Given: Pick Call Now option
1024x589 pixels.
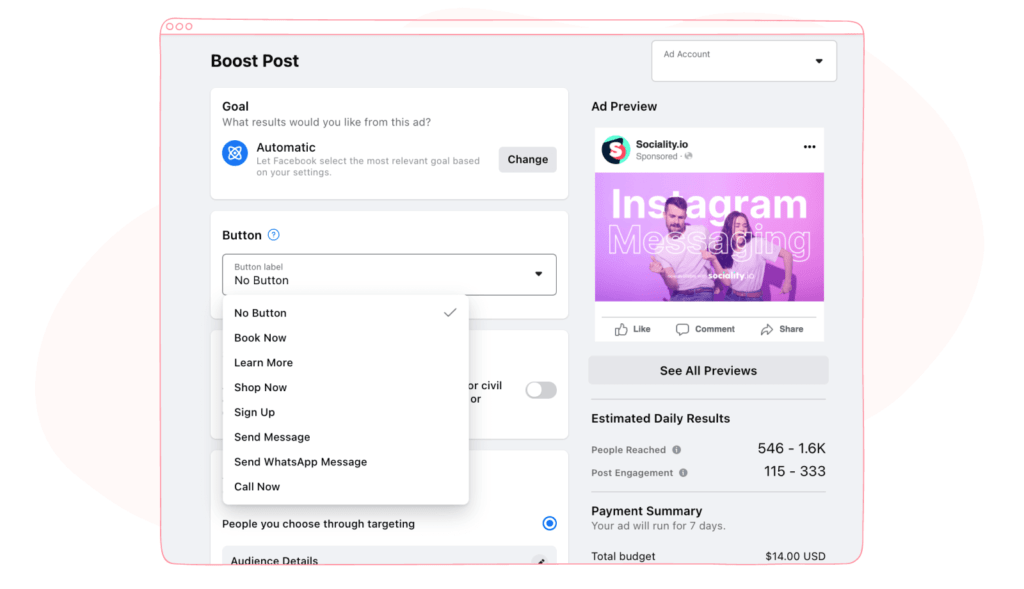Looking at the screenshot, I should coord(345,486).
